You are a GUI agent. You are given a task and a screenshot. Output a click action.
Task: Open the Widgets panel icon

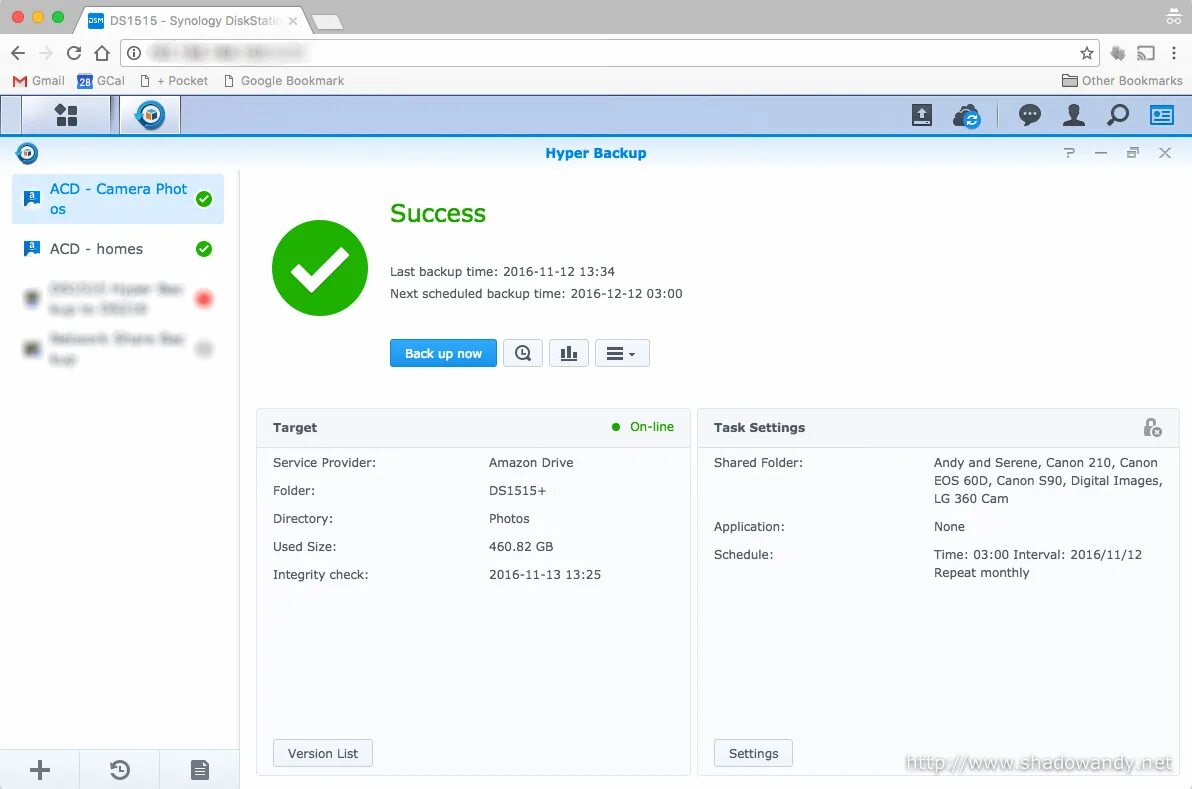tap(1161, 116)
